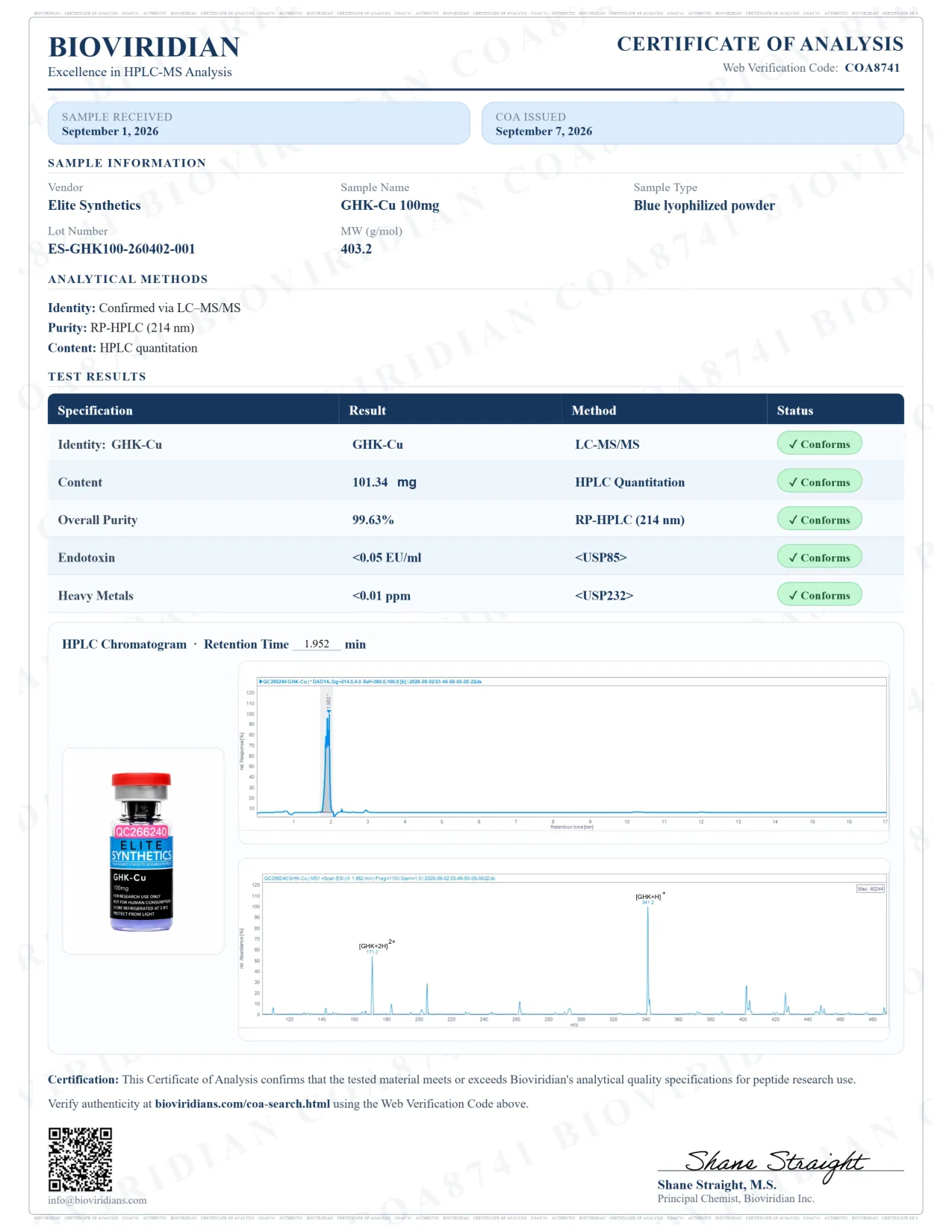The image size is (952, 1232).
Task: Select sample type Blue lyophilized powder
Action: [x=704, y=205]
